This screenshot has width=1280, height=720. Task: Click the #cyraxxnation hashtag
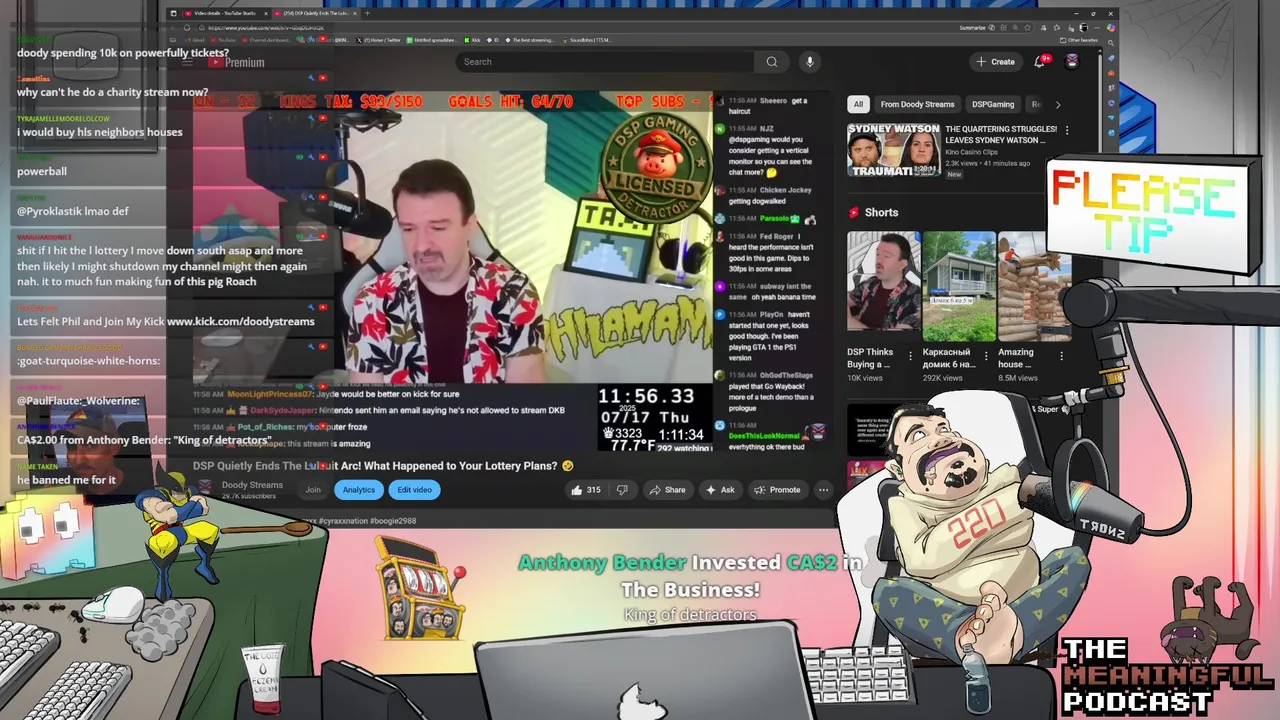click(342, 521)
